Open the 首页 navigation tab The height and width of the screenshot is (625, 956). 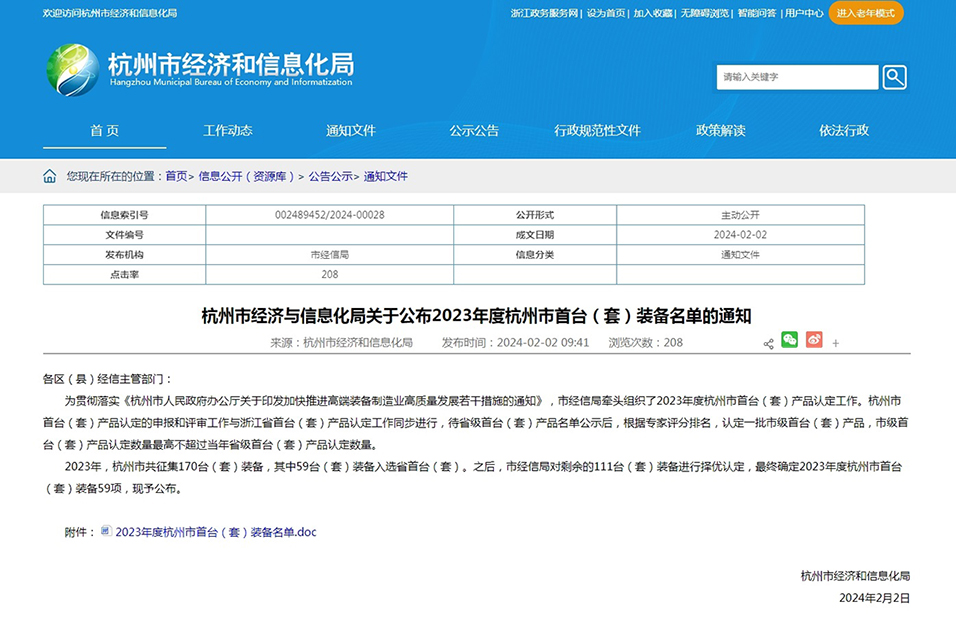tap(104, 131)
